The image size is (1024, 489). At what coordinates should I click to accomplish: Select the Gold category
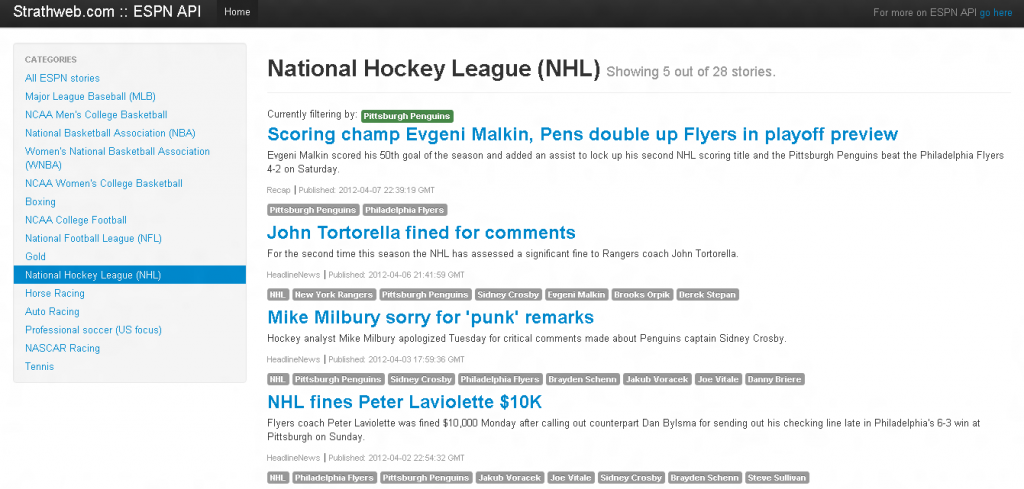pyautogui.click(x=35, y=257)
